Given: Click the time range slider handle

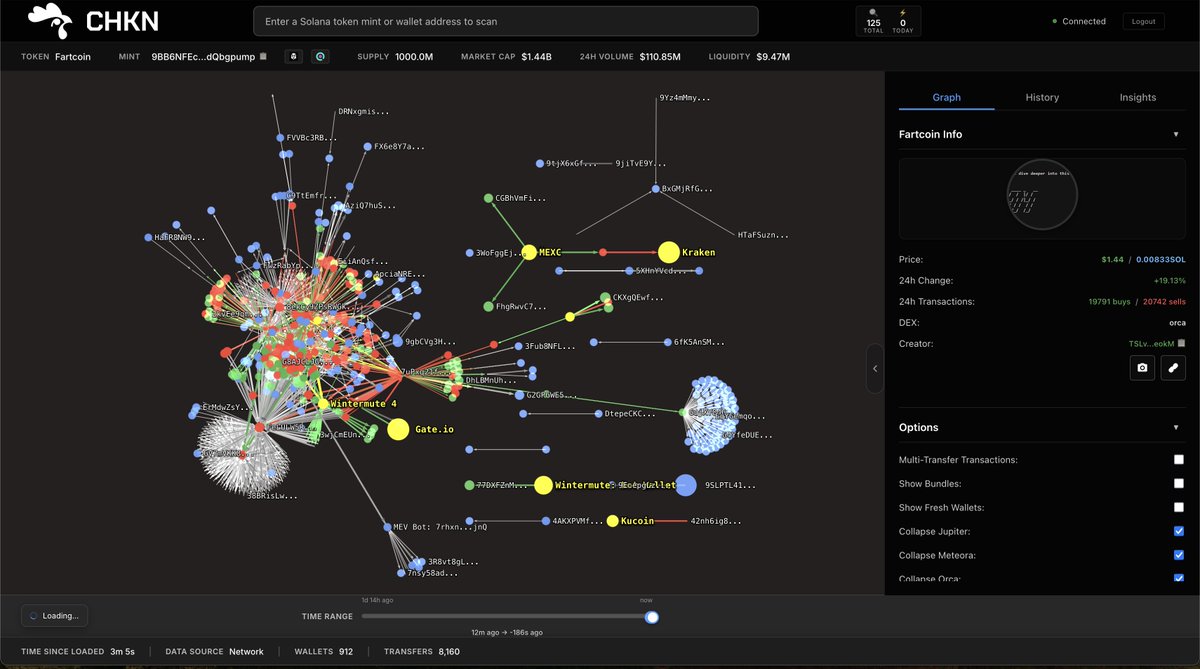Looking at the screenshot, I should (x=652, y=617).
